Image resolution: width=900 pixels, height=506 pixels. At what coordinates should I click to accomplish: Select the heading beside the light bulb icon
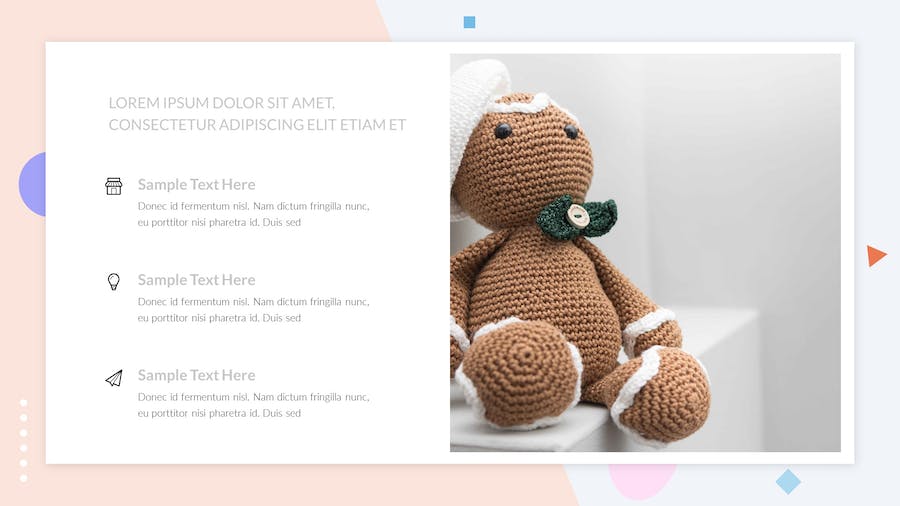coord(196,280)
